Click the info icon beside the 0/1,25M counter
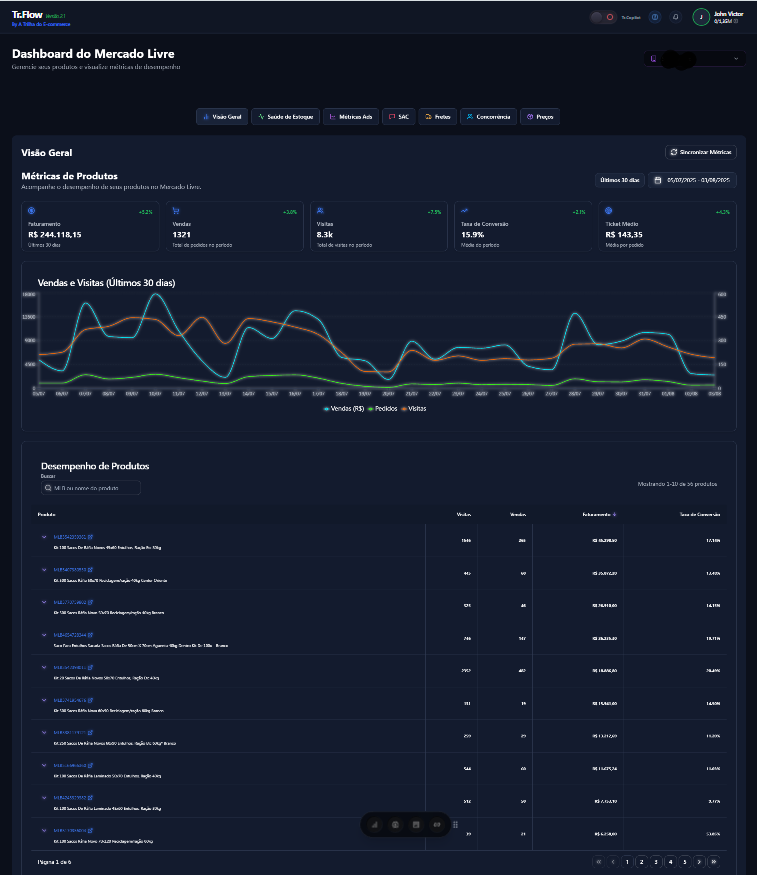 (736, 21)
